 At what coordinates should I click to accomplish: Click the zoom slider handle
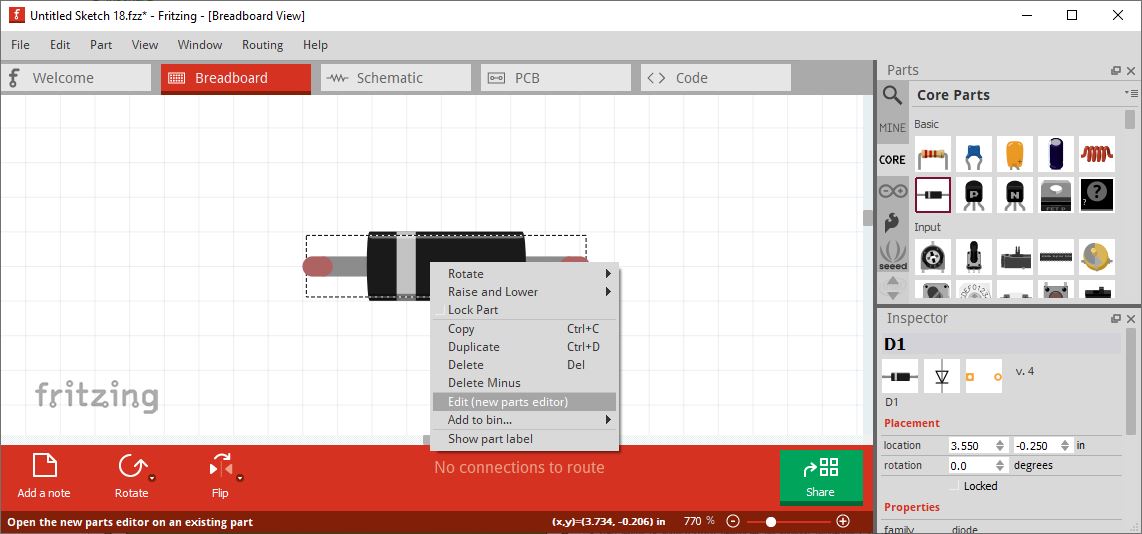point(771,522)
